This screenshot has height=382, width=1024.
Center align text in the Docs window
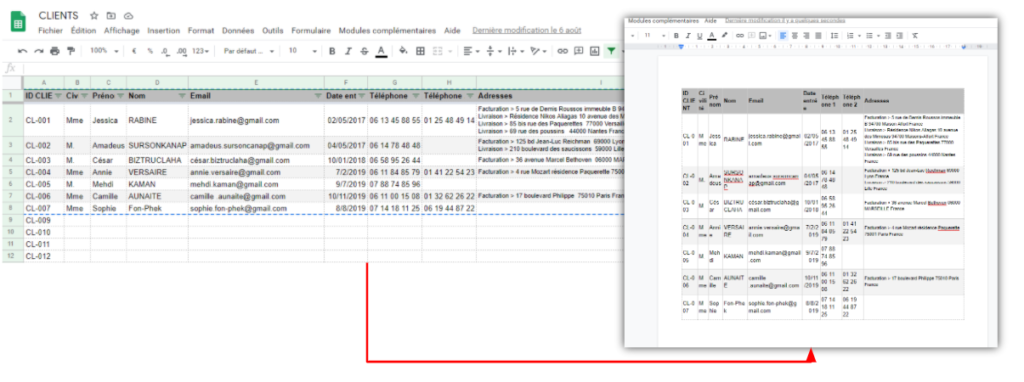click(x=795, y=35)
